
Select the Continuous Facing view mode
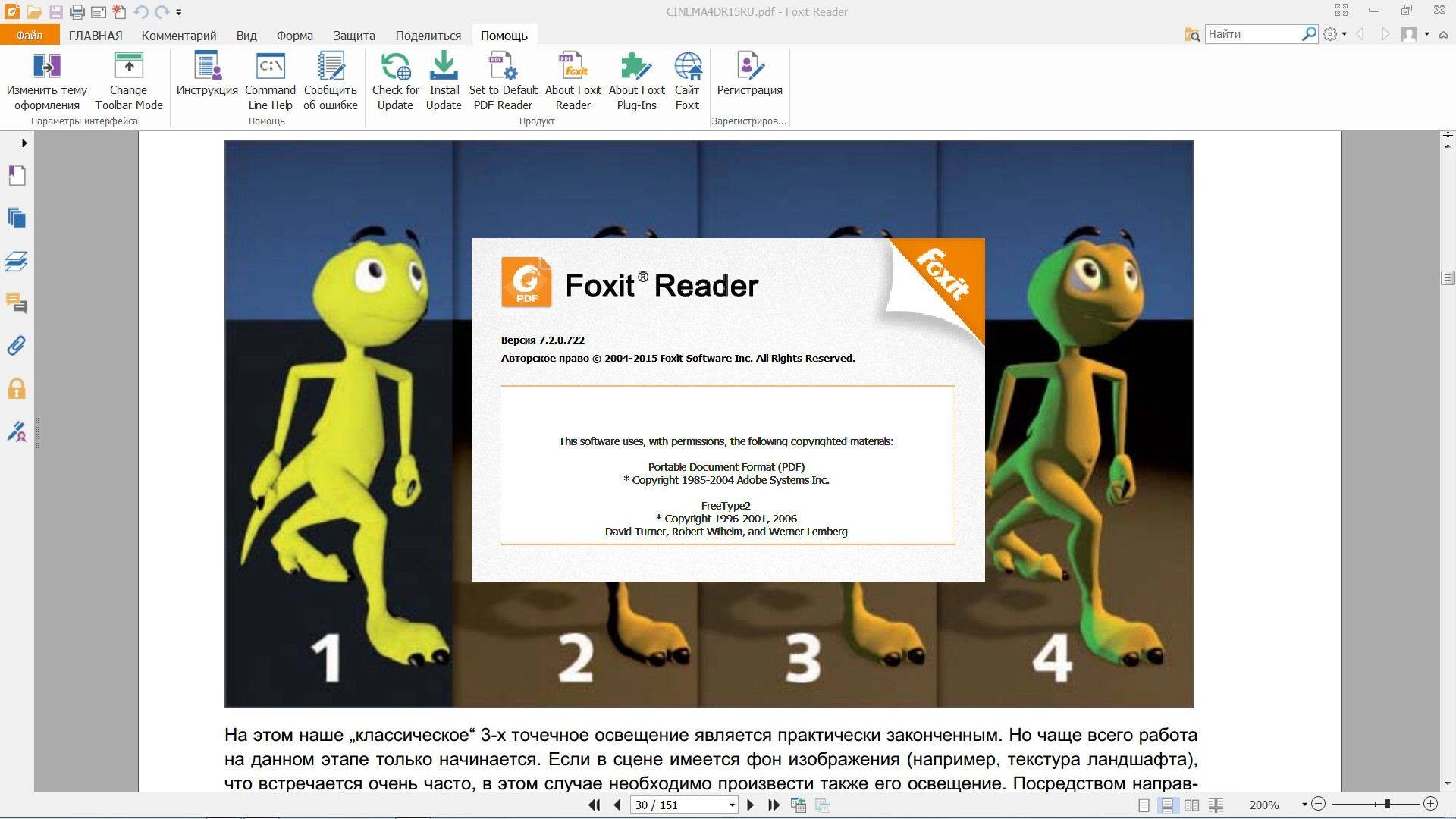point(1216,805)
